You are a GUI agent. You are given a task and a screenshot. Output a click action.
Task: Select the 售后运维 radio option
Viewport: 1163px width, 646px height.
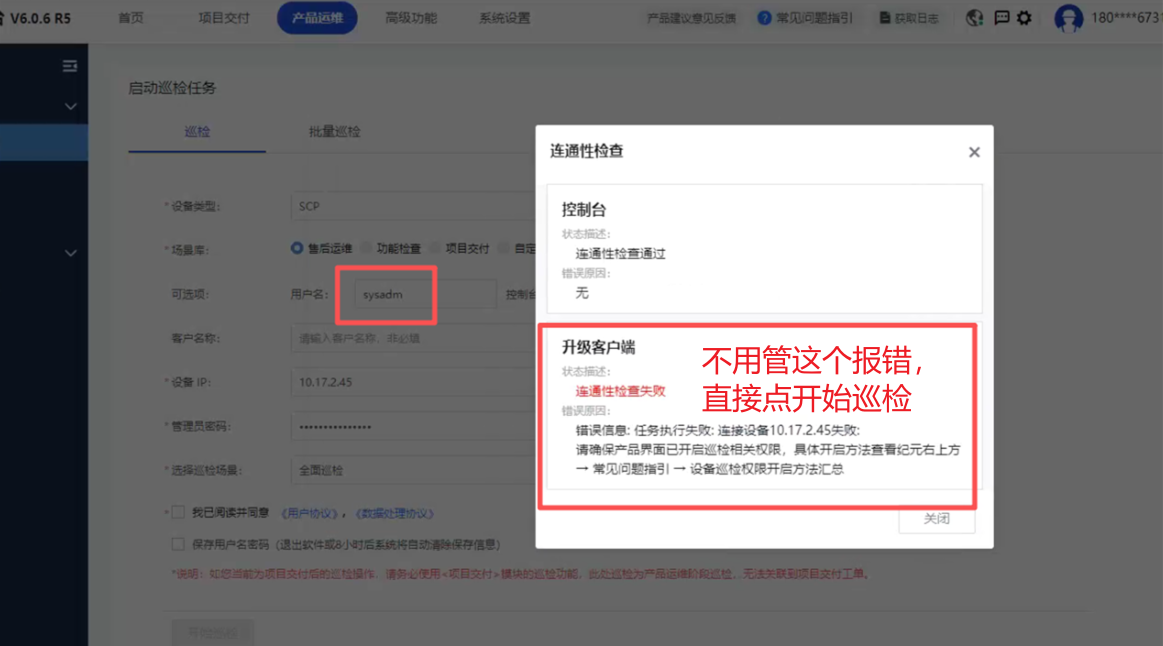pos(297,248)
